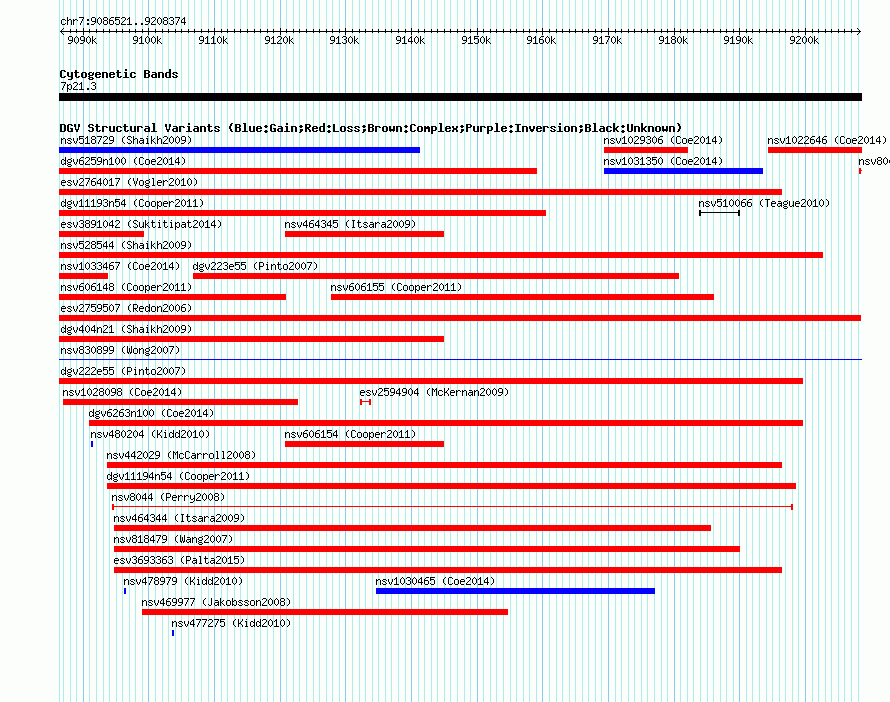The height and width of the screenshot is (702, 890).
Task: Select nsv1022646 (Coe2014) label
Action: [827, 140]
